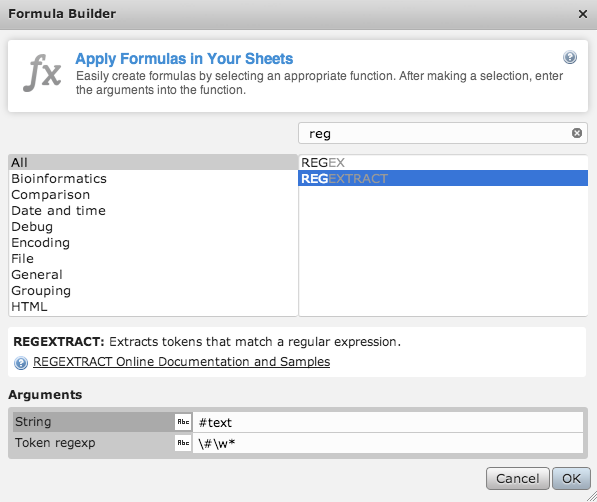This screenshot has width=597, height=502.
Task: Click the Abc type icon beside Token regexp
Action: click(183, 443)
